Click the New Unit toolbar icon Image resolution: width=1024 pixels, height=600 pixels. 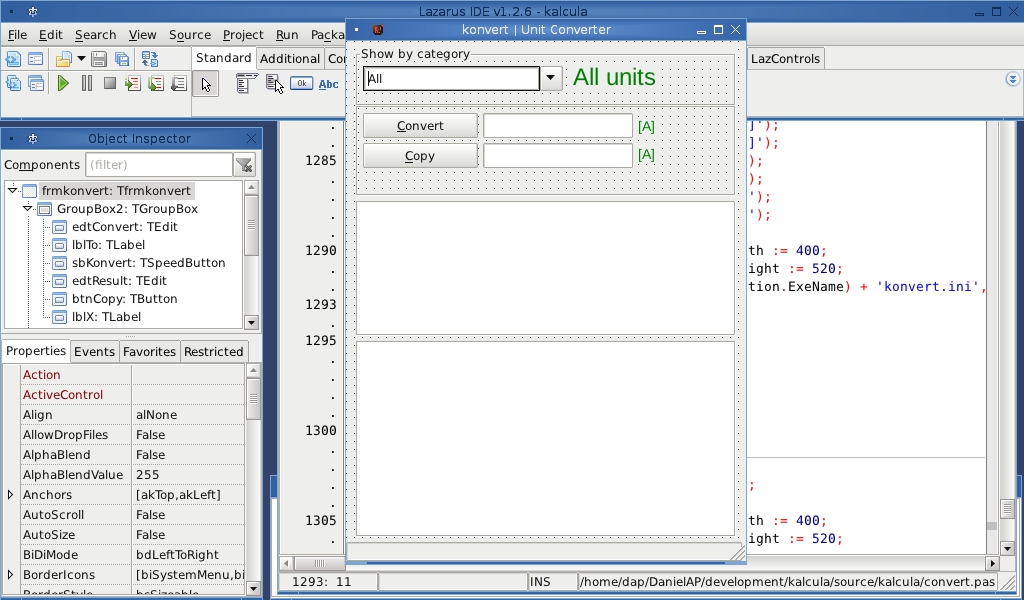point(13,59)
